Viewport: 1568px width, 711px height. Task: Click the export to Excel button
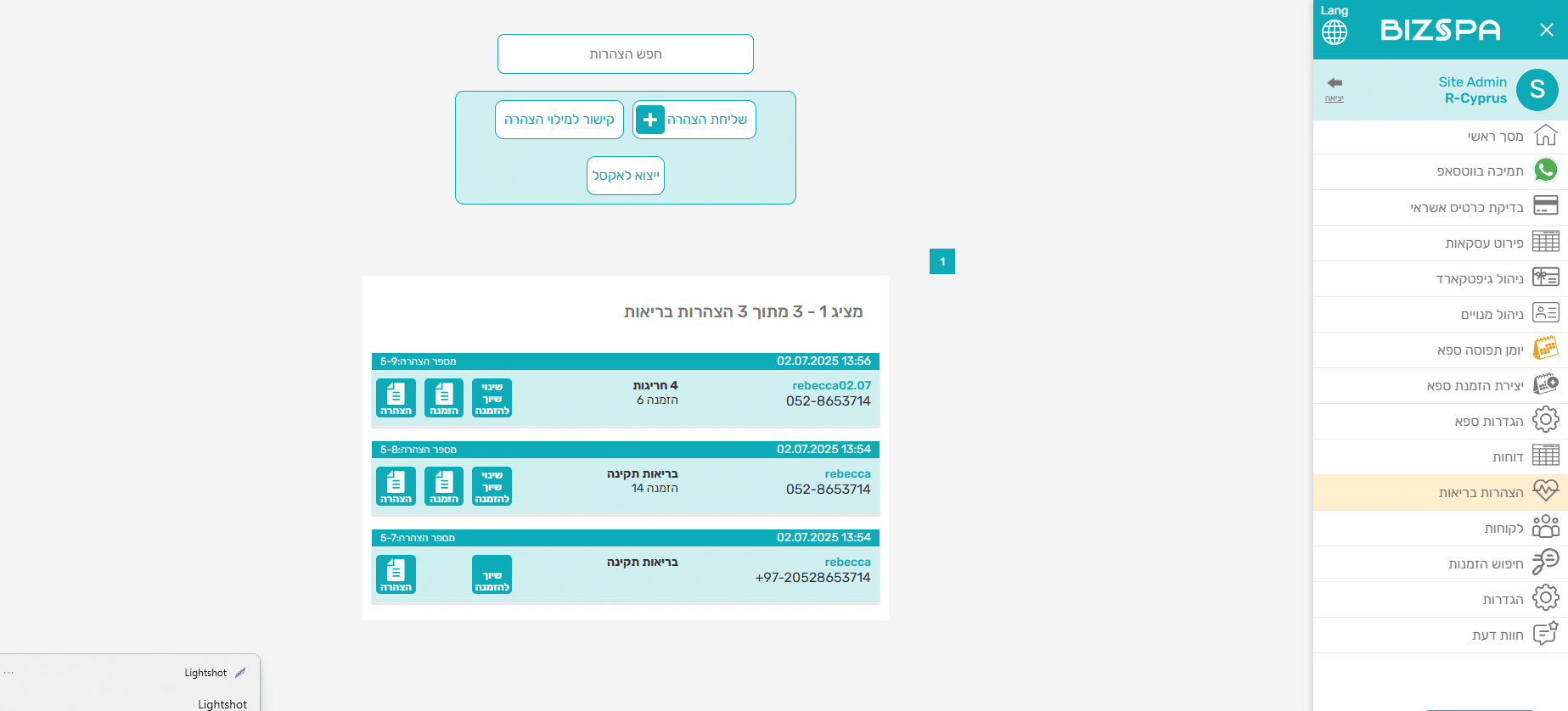[626, 176]
